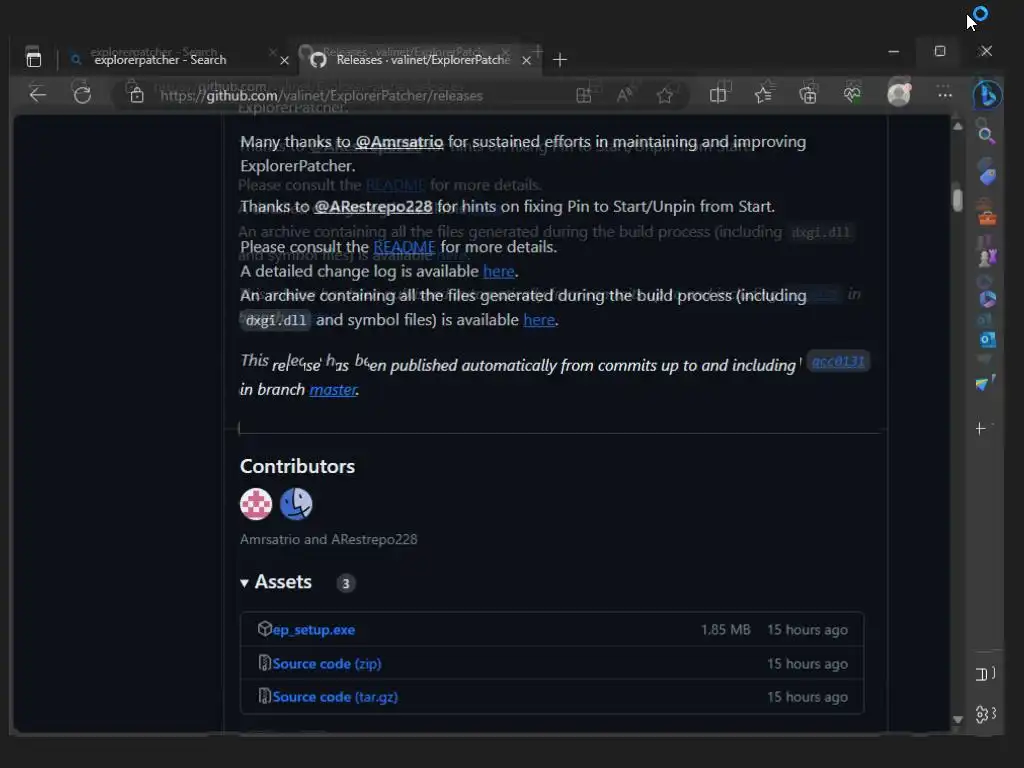
Task: Click "15 hours ago" in ep_setup.exe row
Action: click(807, 630)
